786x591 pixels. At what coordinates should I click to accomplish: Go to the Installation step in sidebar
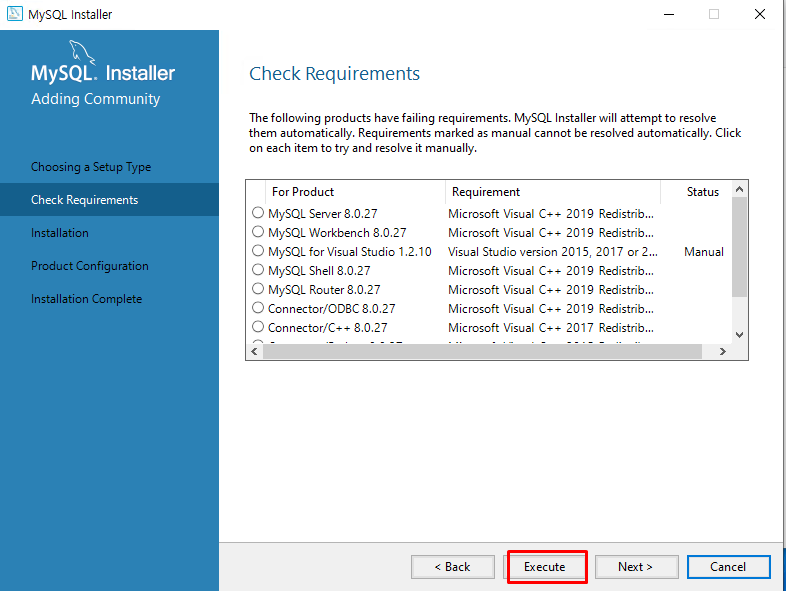pos(60,233)
